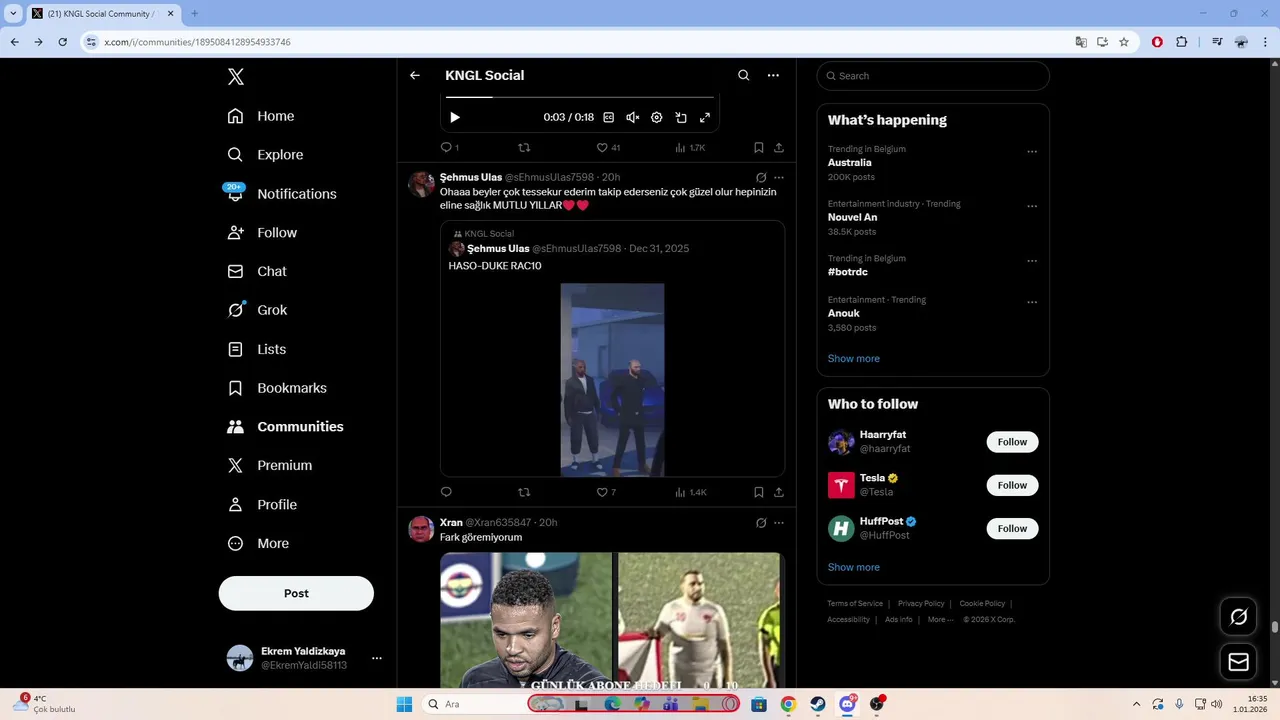This screenshot has width=1280, height=720.
Task: Open the Windows Start menu
Action: pos(404,704)
